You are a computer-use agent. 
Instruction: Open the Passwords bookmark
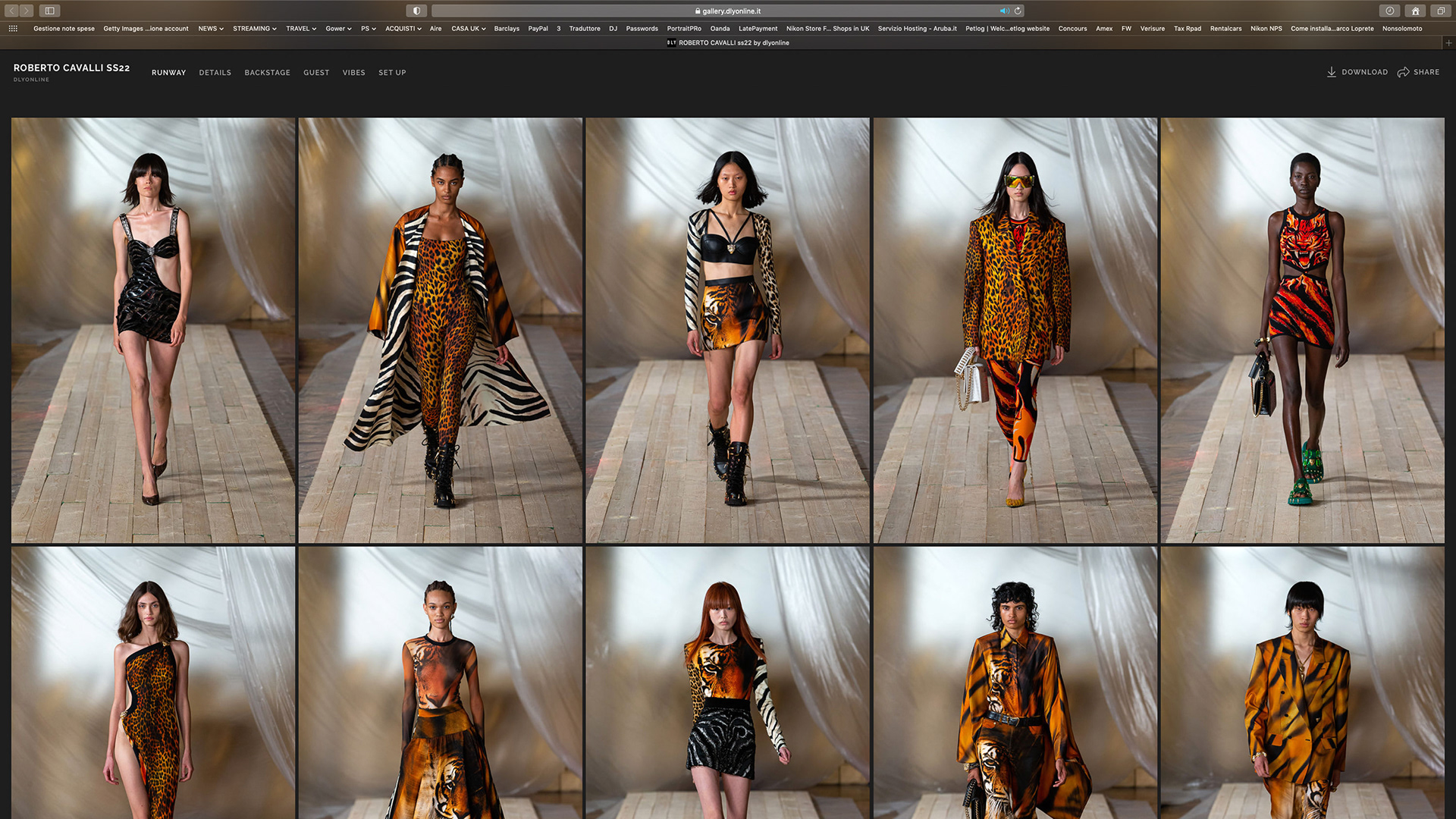click(642, 28)
